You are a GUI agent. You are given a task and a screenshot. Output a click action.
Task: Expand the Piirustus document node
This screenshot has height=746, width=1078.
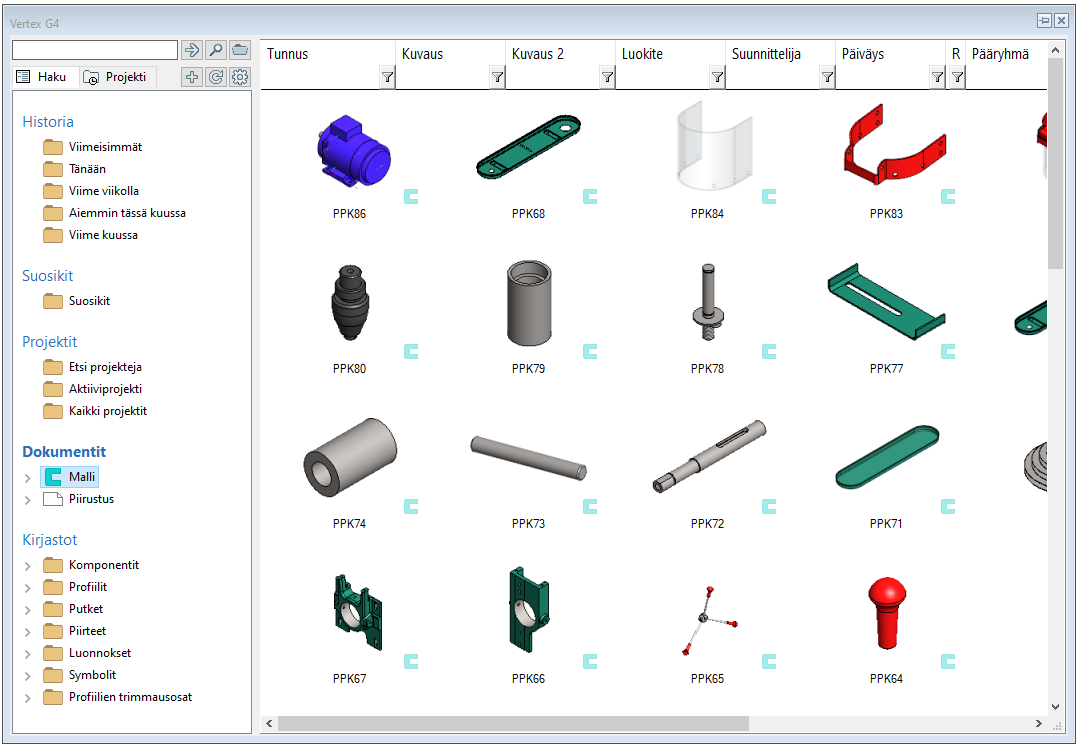tap(28, 500)
